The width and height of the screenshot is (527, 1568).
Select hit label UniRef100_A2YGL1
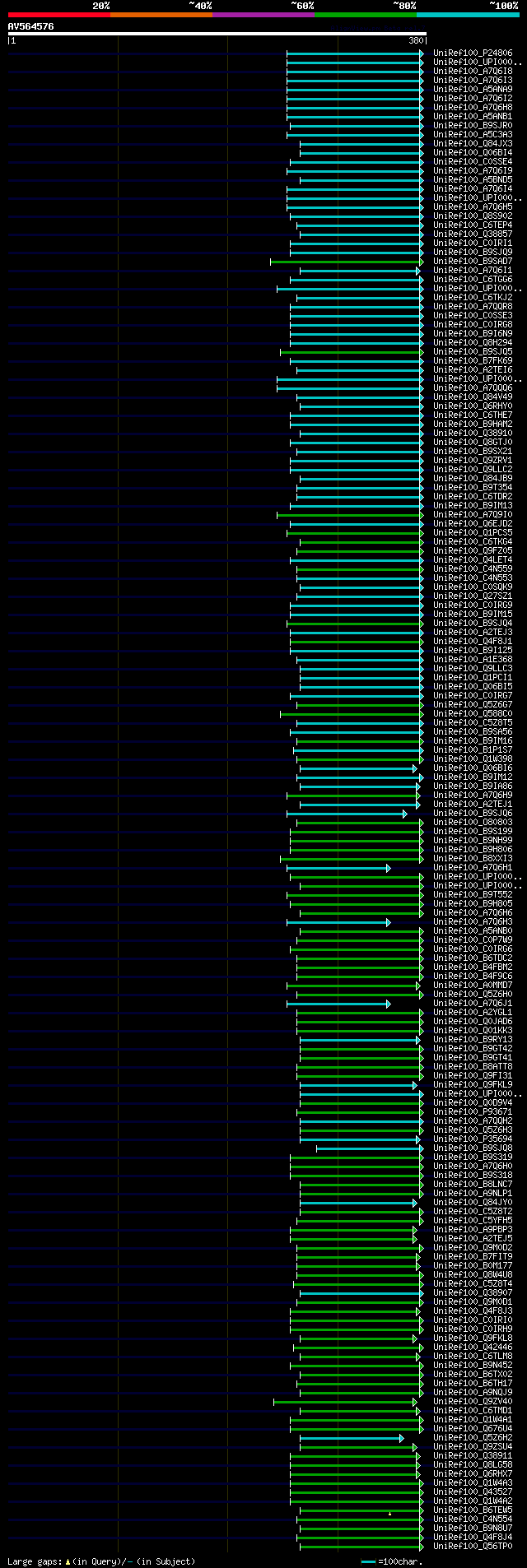click(473, 1013)
